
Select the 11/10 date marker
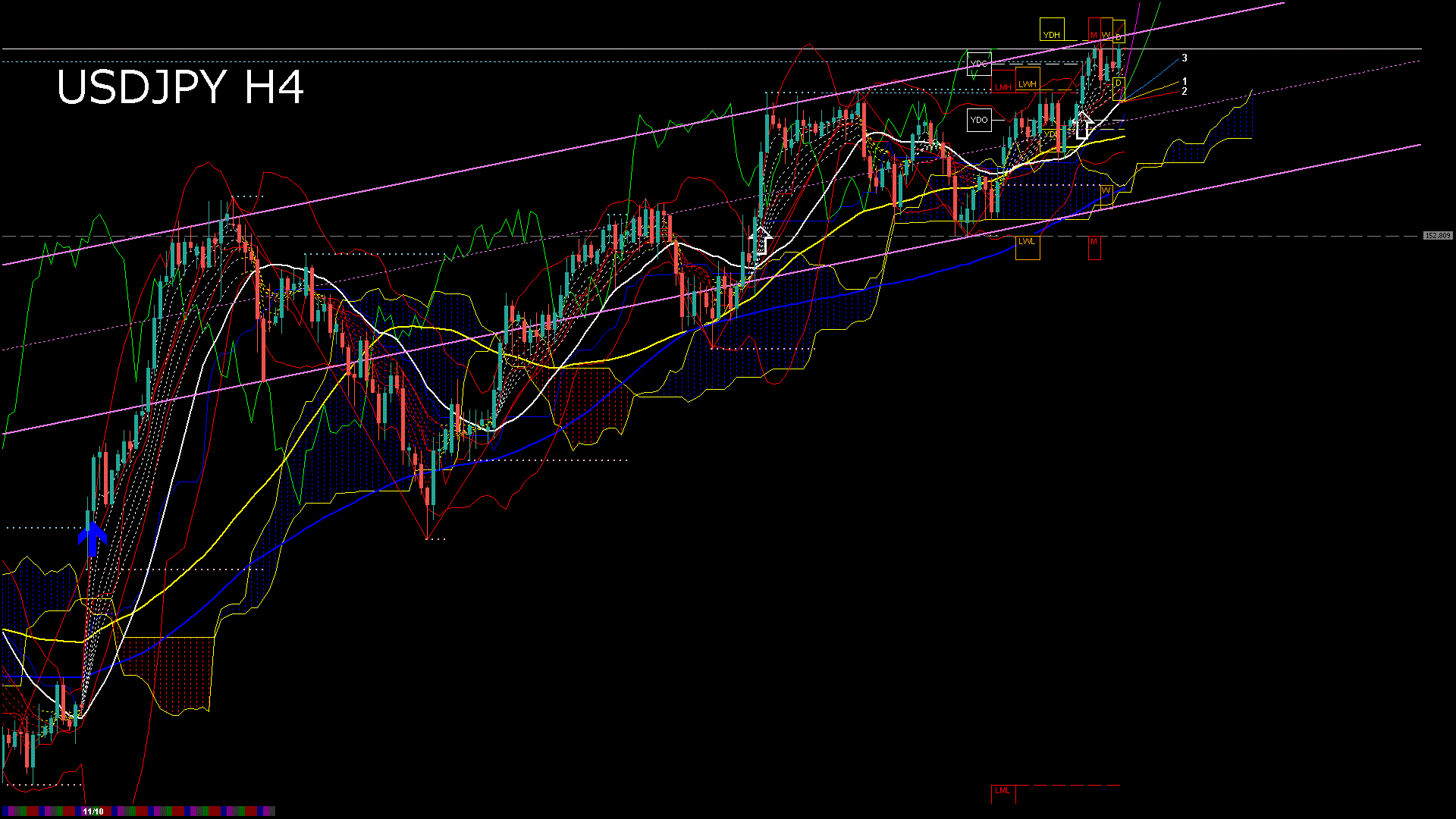pos(93,811)
